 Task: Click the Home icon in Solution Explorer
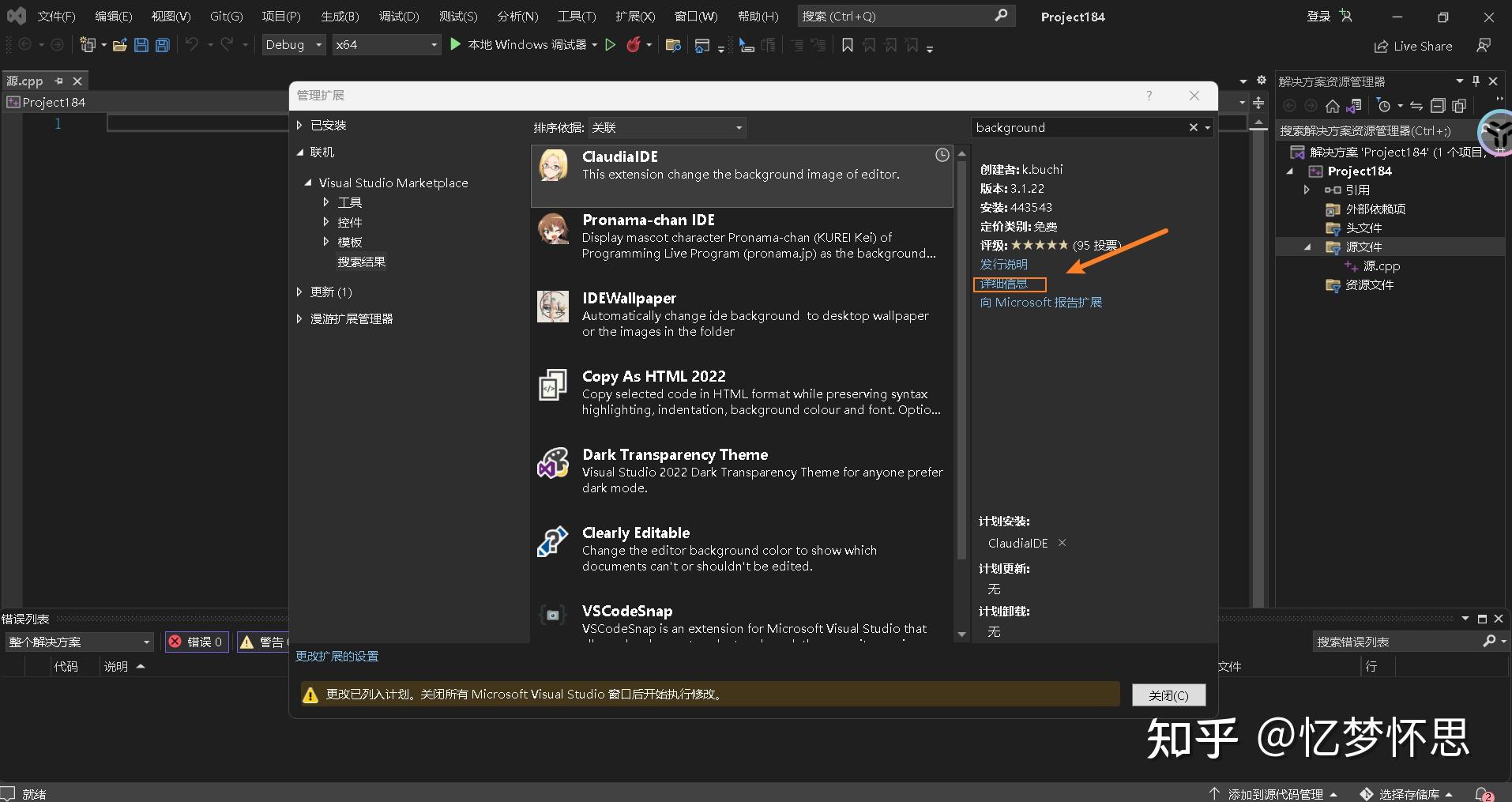(1333, 105)
